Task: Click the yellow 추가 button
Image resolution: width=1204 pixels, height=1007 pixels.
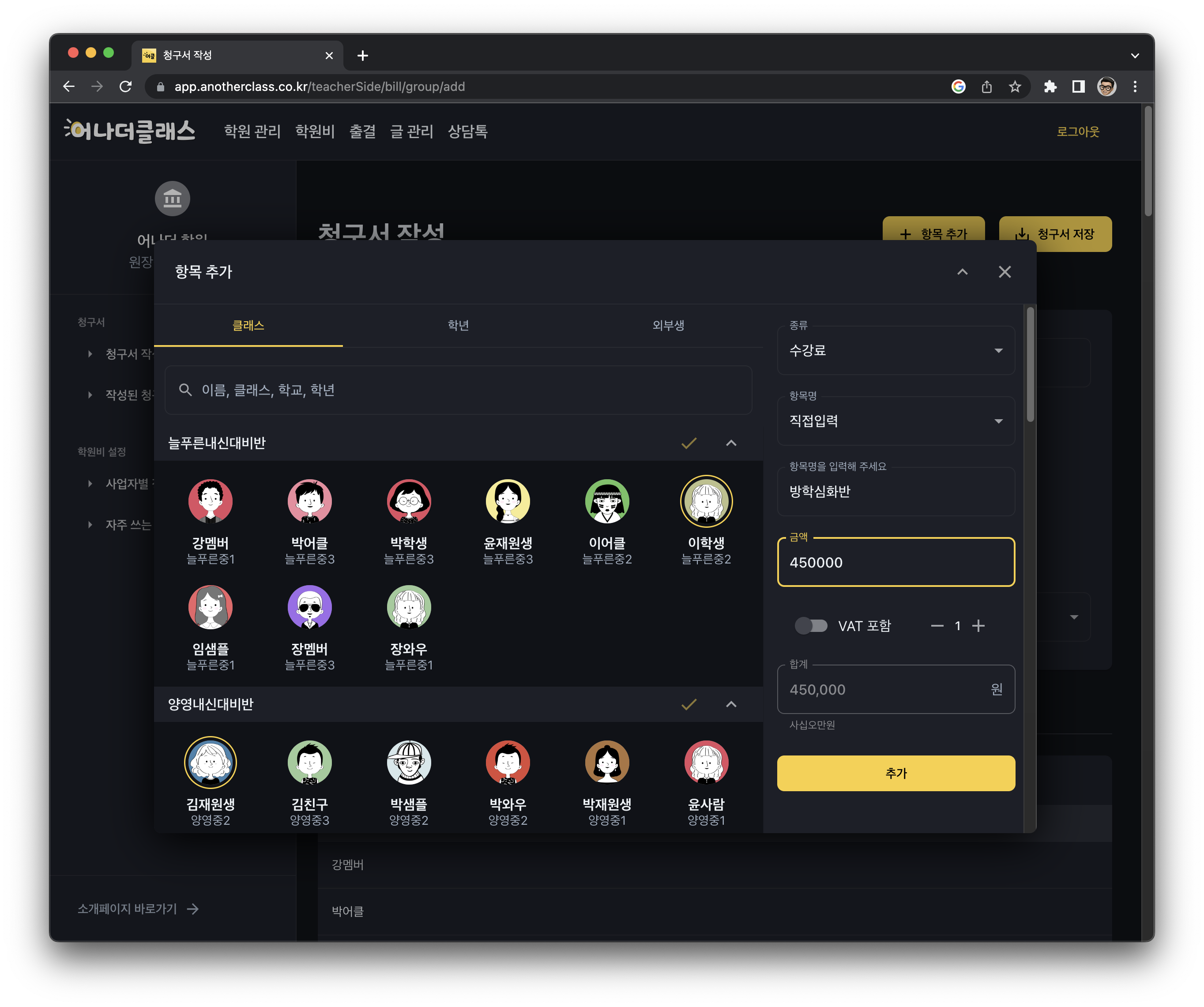Action: (x=895, y=773)
